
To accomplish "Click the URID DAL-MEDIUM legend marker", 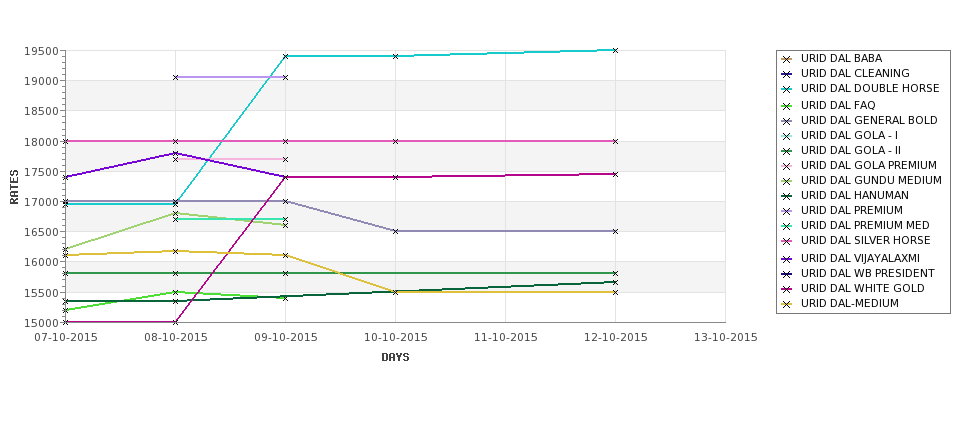I will pos(787,304).
